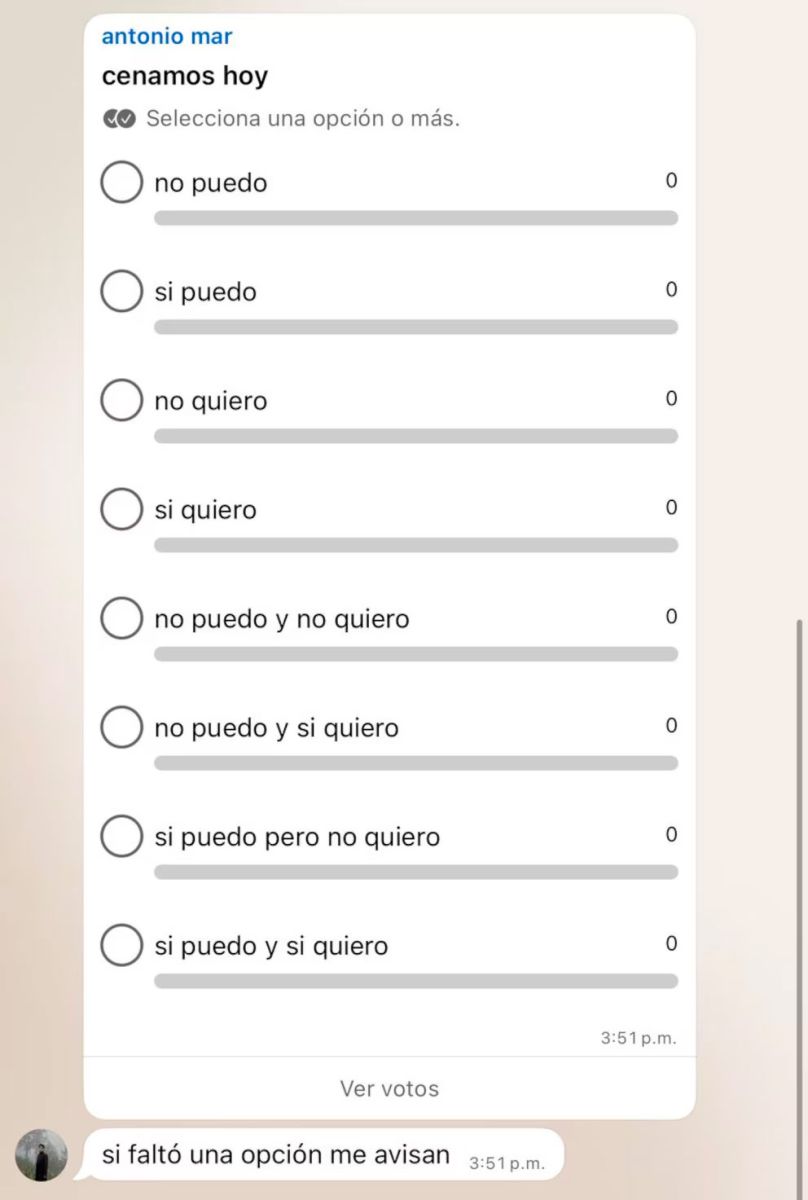Click the poll's 3:51 p.m. timestamp
The image size is (808, 1200).
coord(638,1039)
